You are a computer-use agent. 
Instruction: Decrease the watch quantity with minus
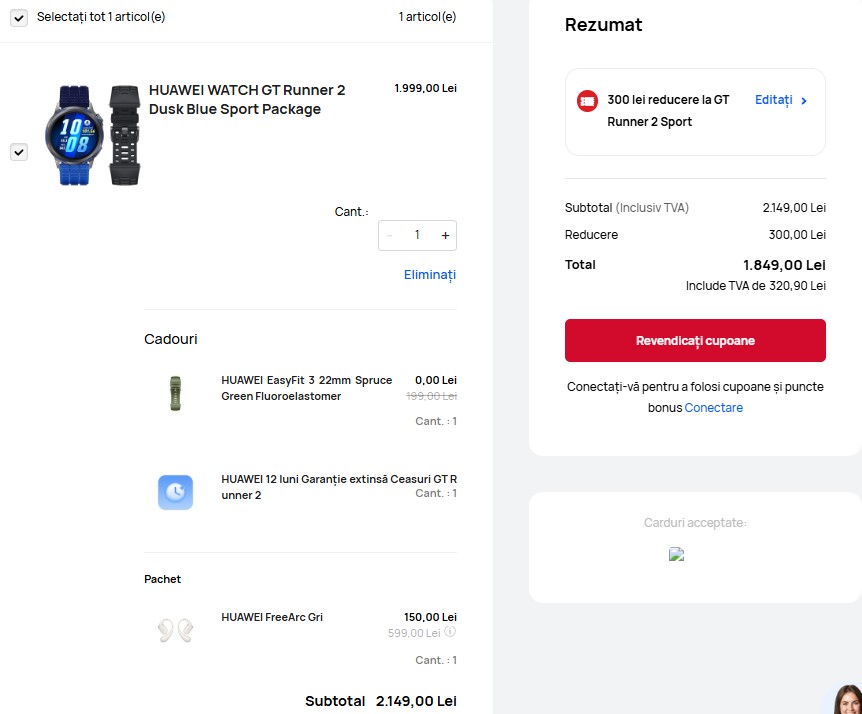tap(390, 236)
